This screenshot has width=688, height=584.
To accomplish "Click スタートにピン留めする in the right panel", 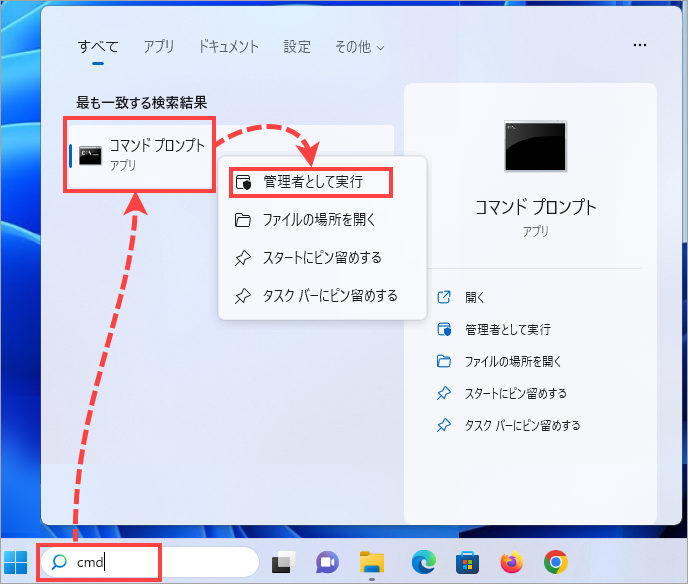I will (516, 394).
